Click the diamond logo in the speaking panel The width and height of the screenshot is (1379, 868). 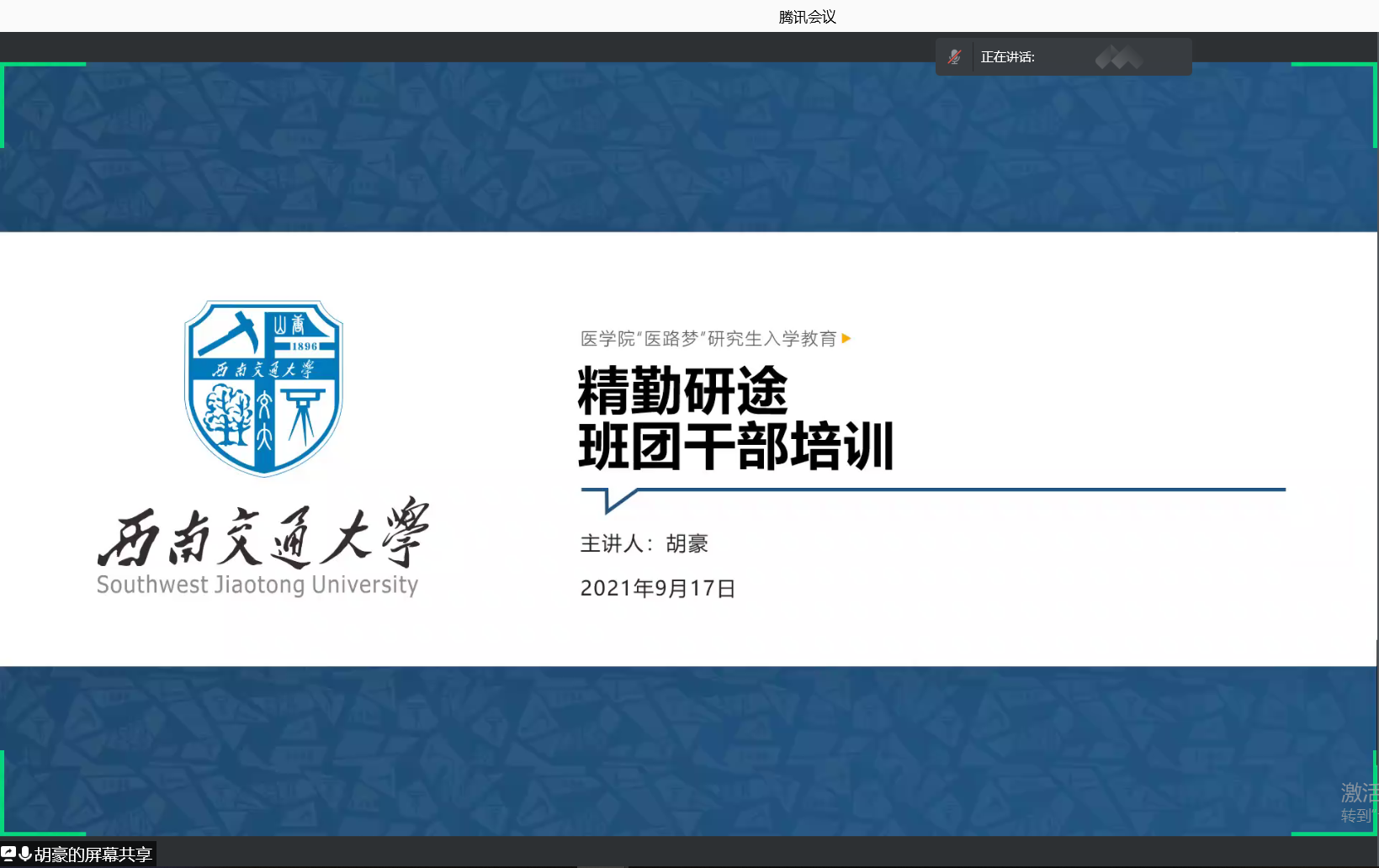tap(1118, 57)
